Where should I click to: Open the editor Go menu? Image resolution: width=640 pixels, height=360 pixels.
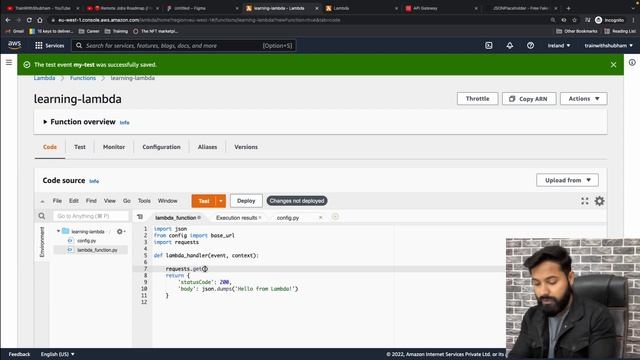[x=127, y=201]
